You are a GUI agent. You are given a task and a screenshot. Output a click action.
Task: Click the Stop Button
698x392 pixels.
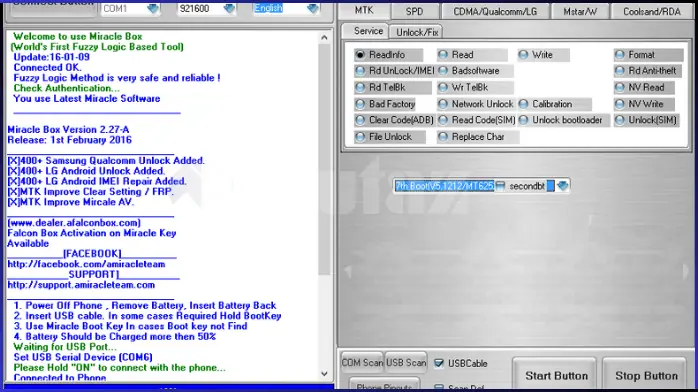[x=646, y=376]
